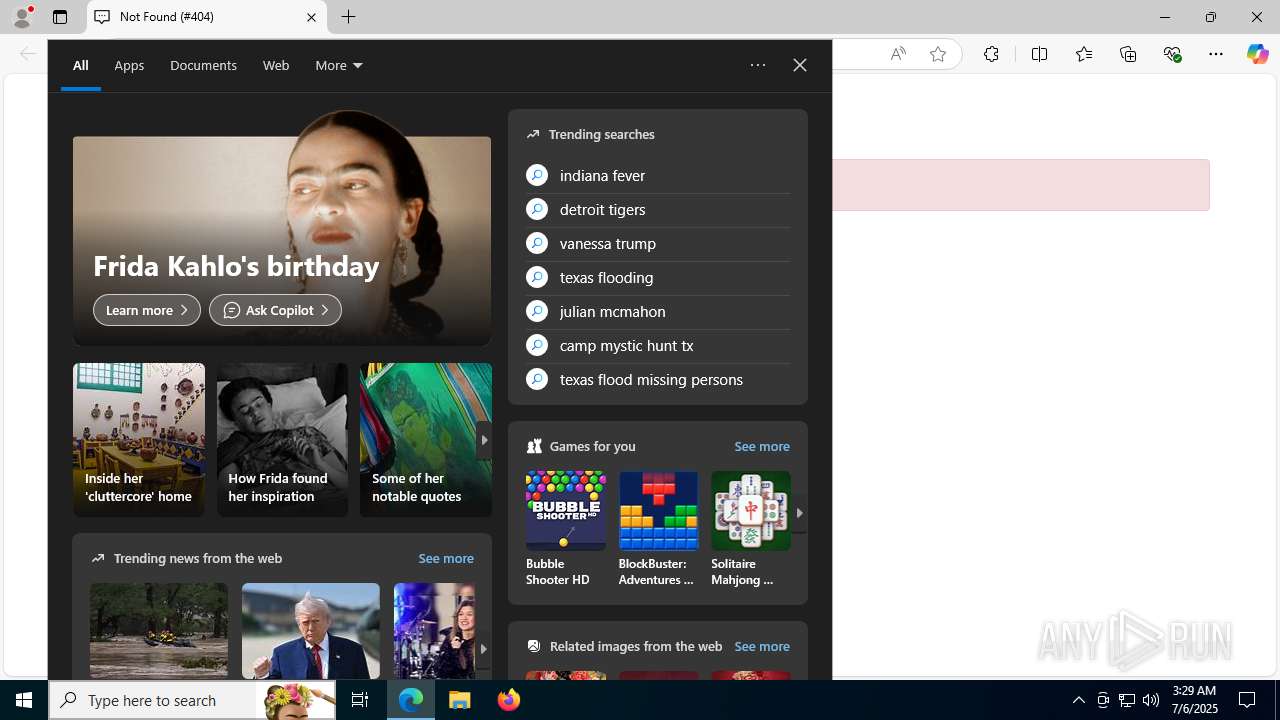Open Solitaire Mahjong game
The height and width of the screenshot is (720, 1280).
click(751, 529)
